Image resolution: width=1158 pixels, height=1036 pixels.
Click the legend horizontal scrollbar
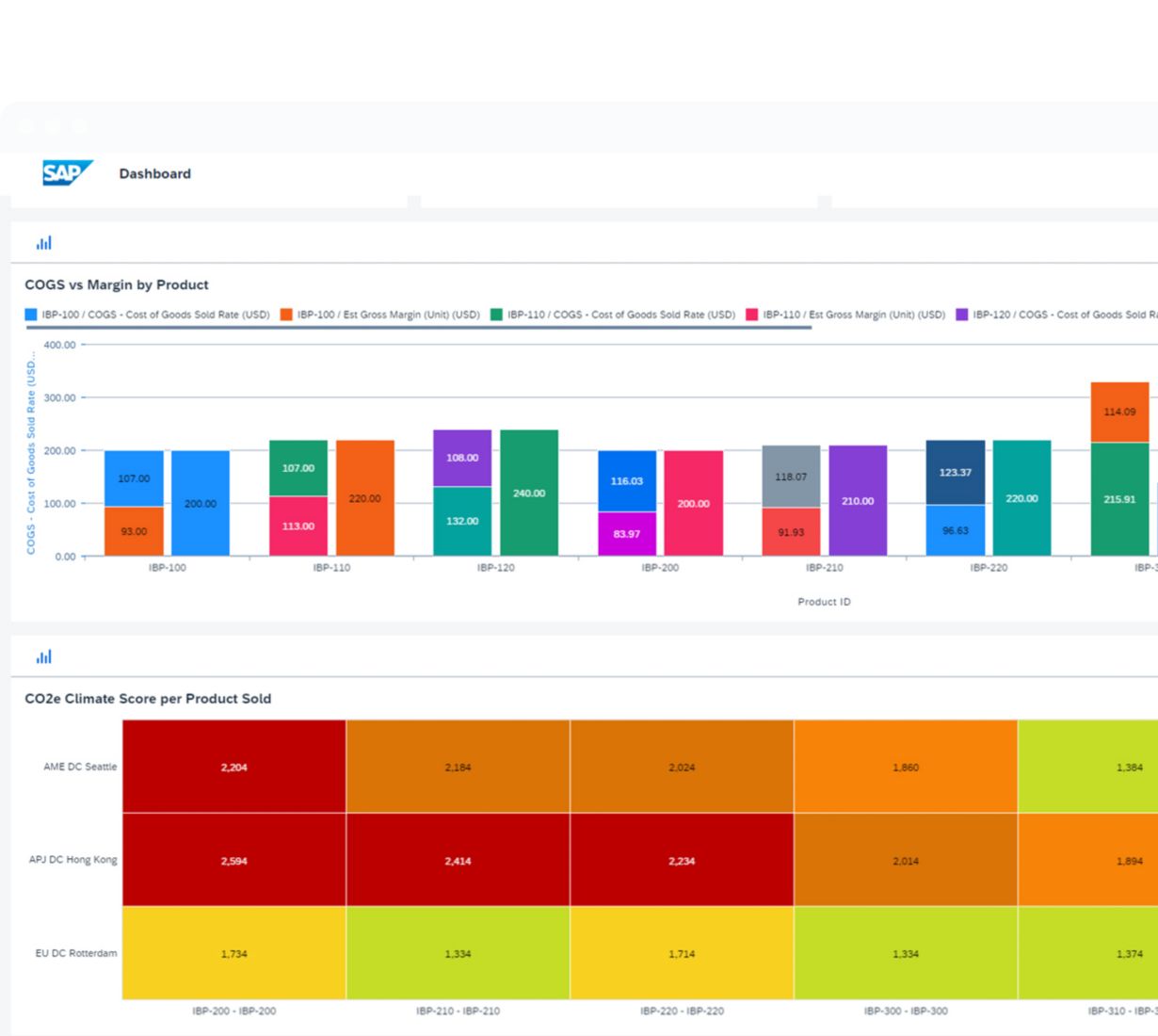click(x=419, y=328)
